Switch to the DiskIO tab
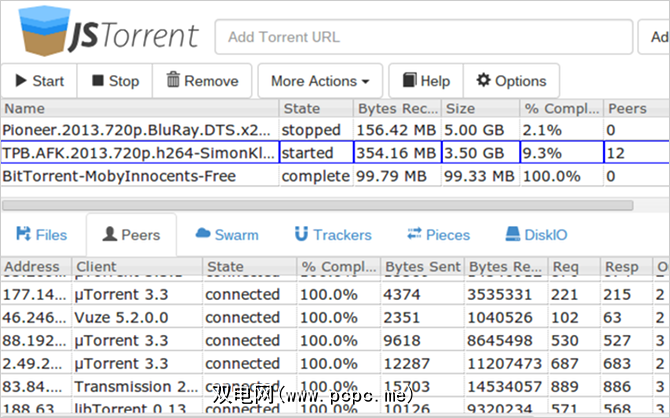670x418 pixels. [536, 235]
